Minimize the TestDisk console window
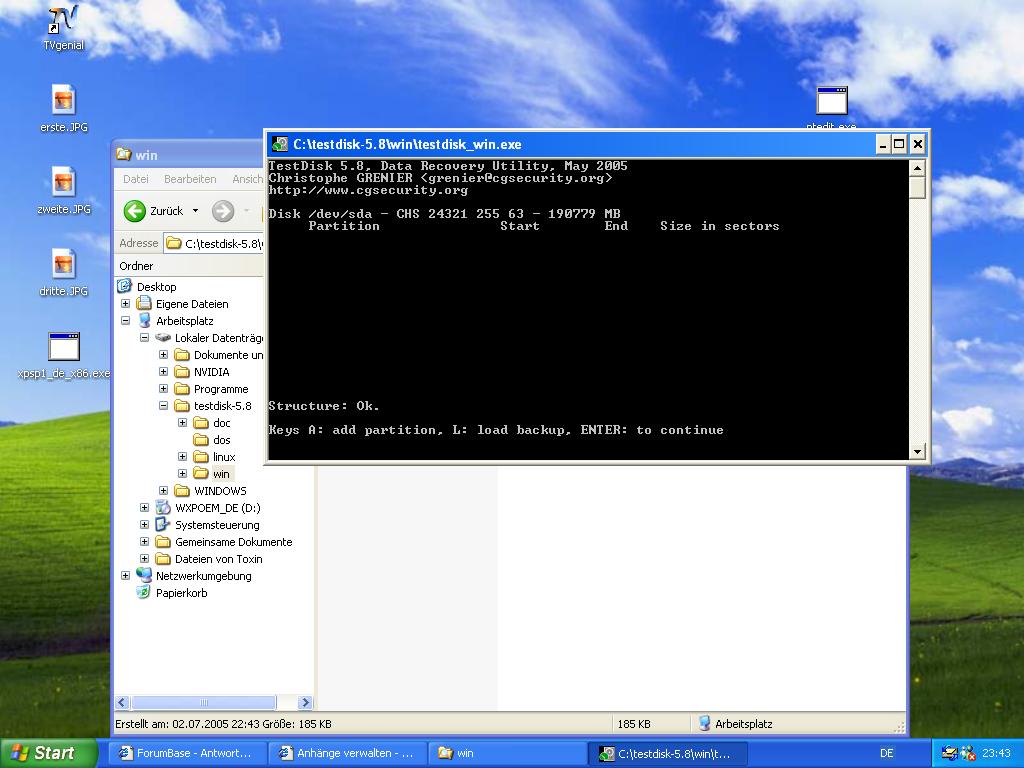 point(883,144)
